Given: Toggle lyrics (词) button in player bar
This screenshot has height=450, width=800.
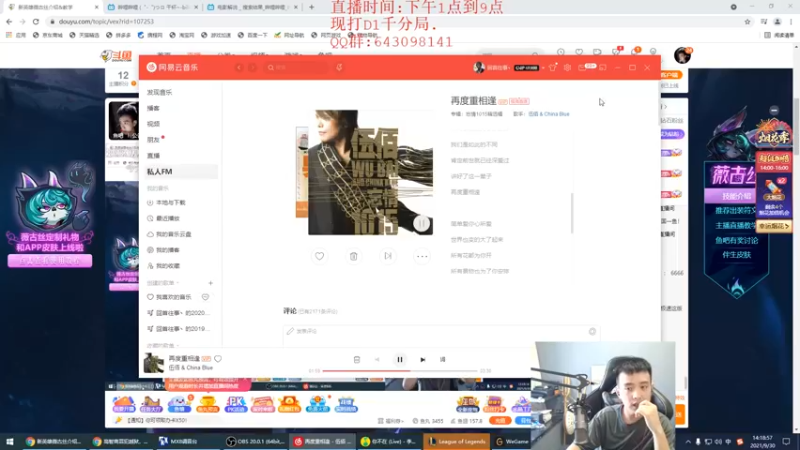Looking at the screenshot, I should (442, 360).
